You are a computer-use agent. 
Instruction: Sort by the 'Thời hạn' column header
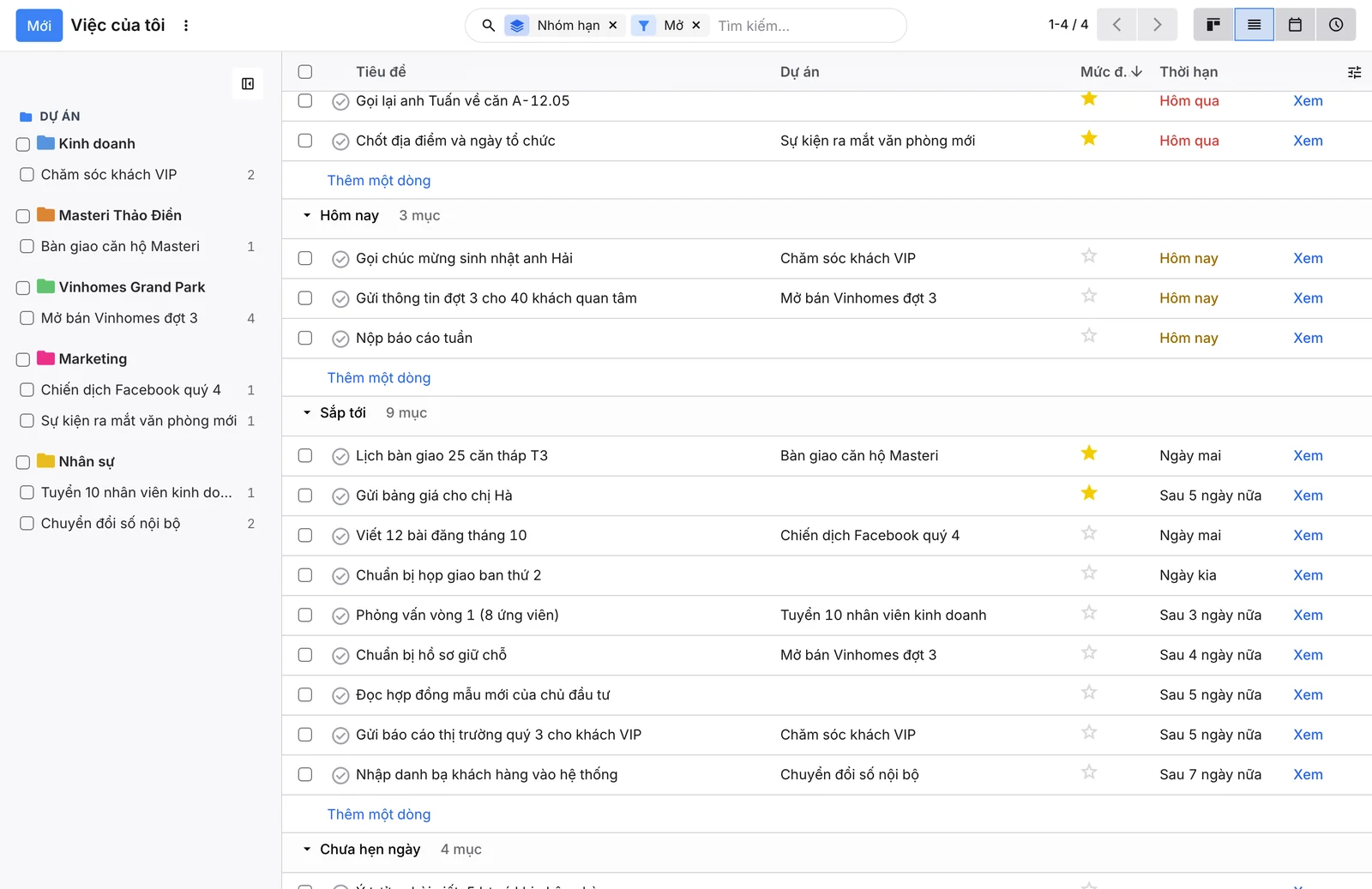click(1188, 72)
